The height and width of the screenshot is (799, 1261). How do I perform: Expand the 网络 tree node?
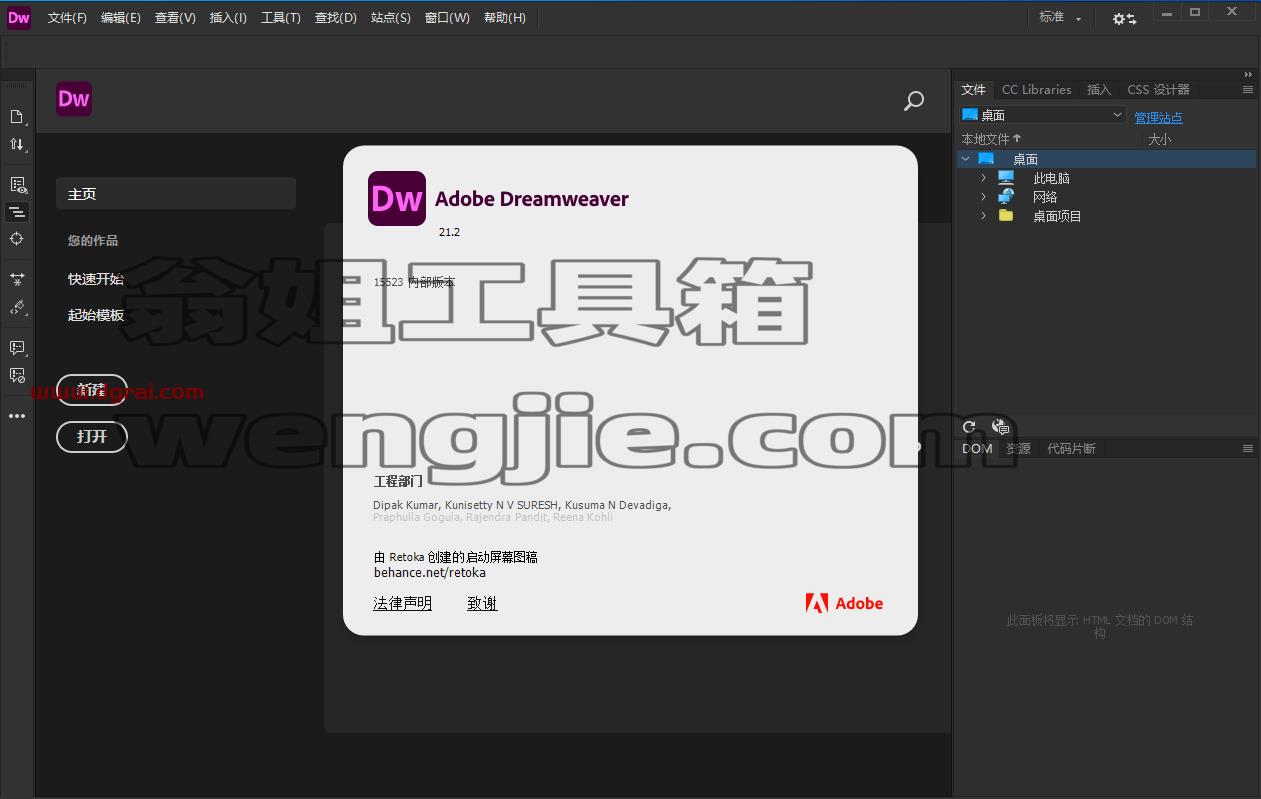[983, 197]
